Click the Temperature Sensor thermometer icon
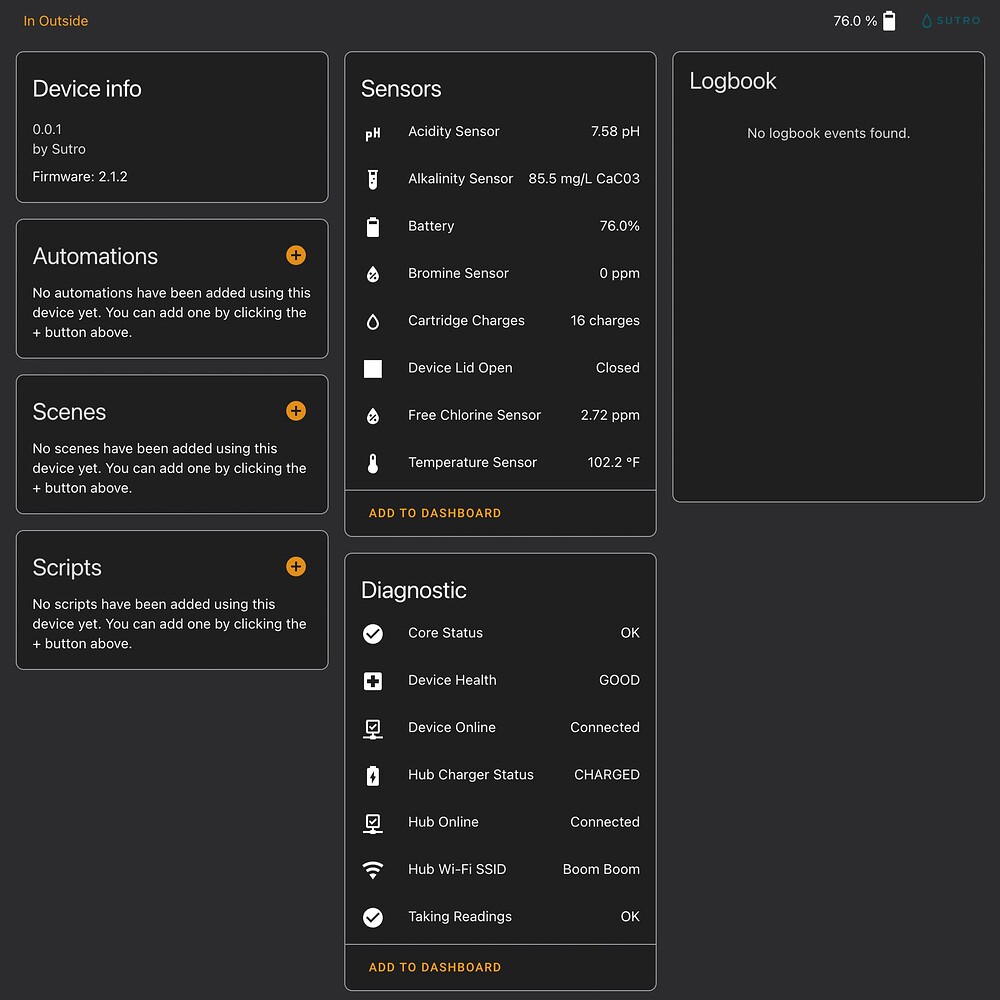 (373, 463)
